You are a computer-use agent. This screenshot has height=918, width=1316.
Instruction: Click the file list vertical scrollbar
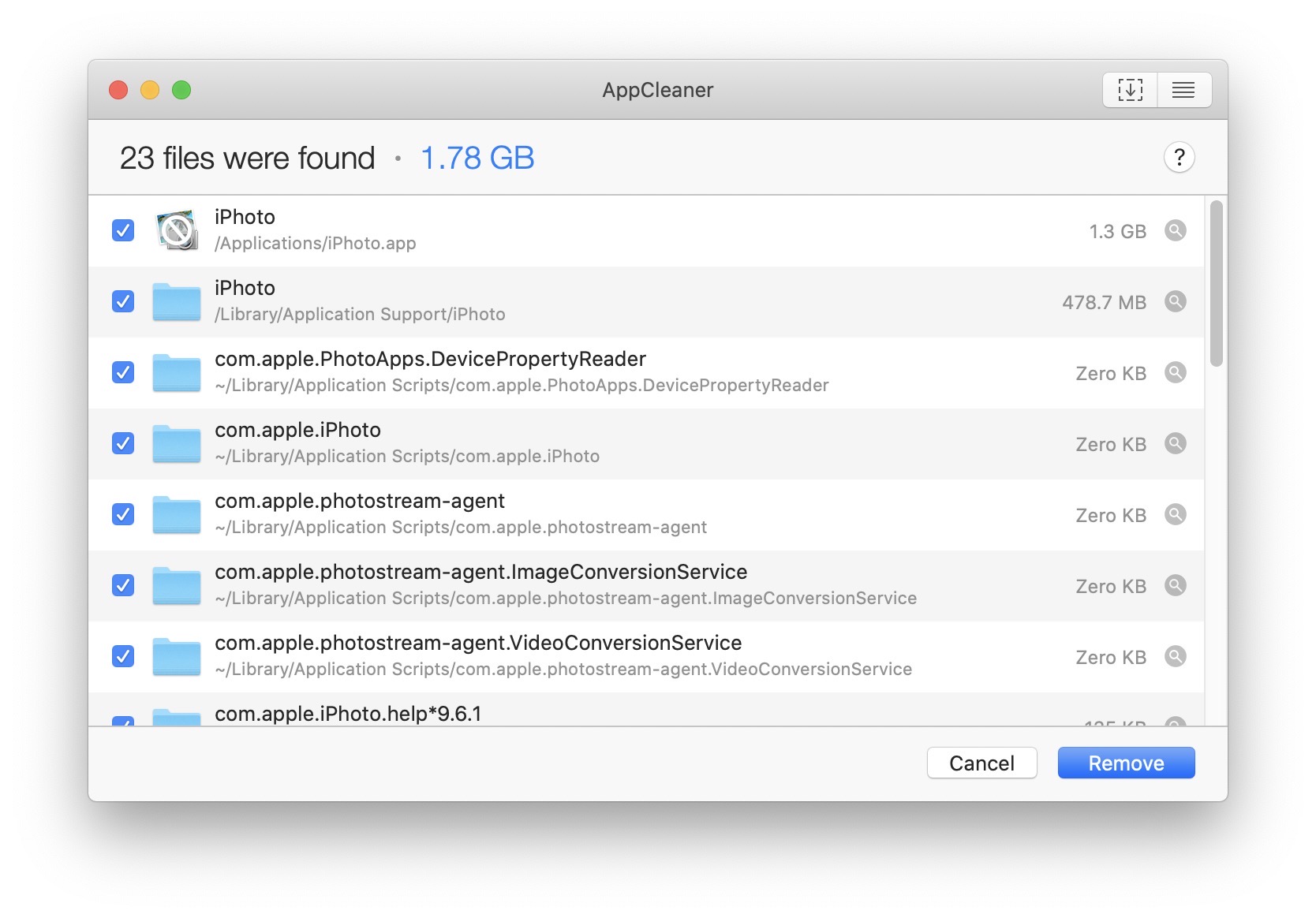tap(1216, 284)
